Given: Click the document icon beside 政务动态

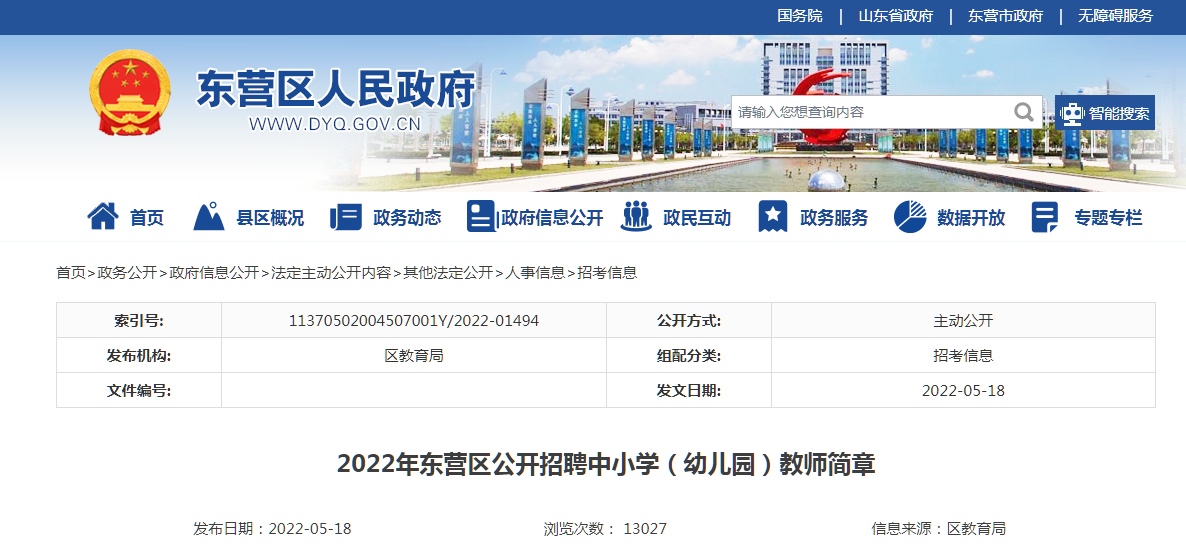Looking at the screenshot, I should (346, 216).
